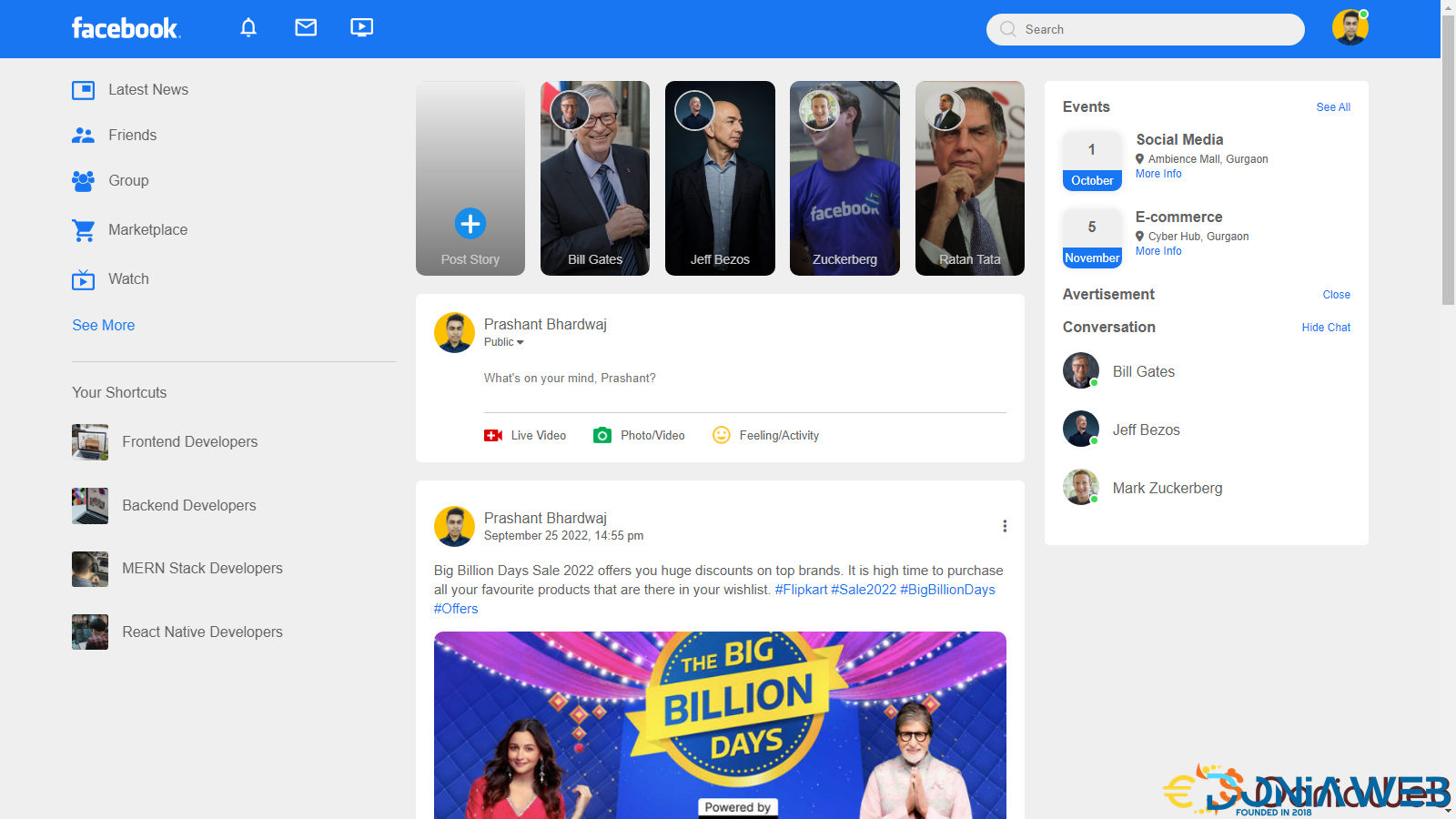Viewport: 1456px width, 819px height.
Task: Click the Watch TV icon
Action: click(83, 279)
